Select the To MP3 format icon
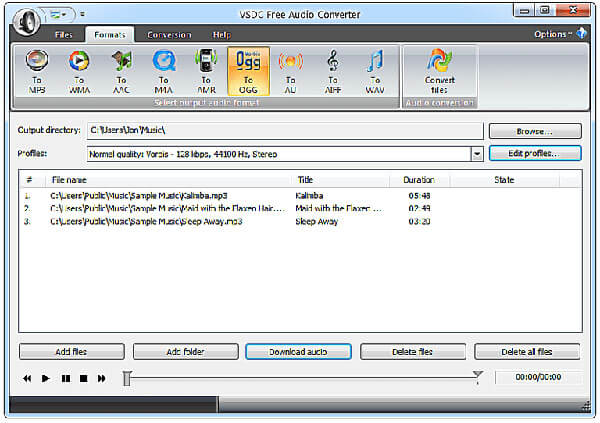Image resolution: width=600 pixels, height=423 pixels. (x=37, y=72)
